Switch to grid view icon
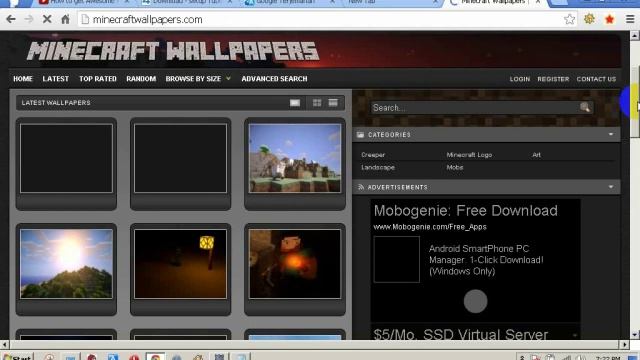The width and height of the screenshot is (640, 360). point(317,103)
